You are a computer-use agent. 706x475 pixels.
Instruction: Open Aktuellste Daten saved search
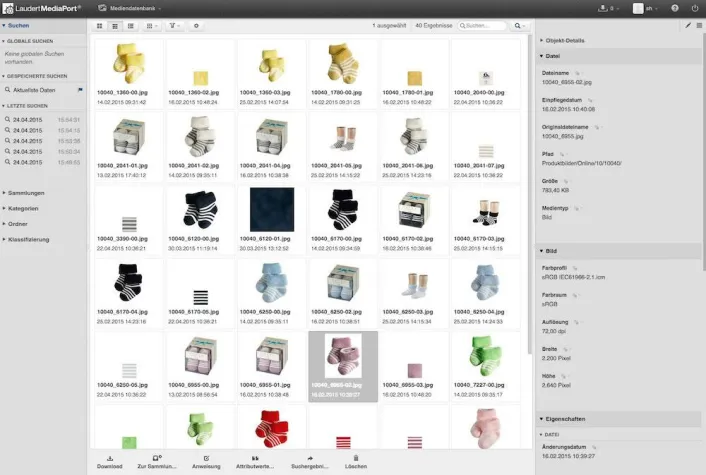(x=40, y=90)
